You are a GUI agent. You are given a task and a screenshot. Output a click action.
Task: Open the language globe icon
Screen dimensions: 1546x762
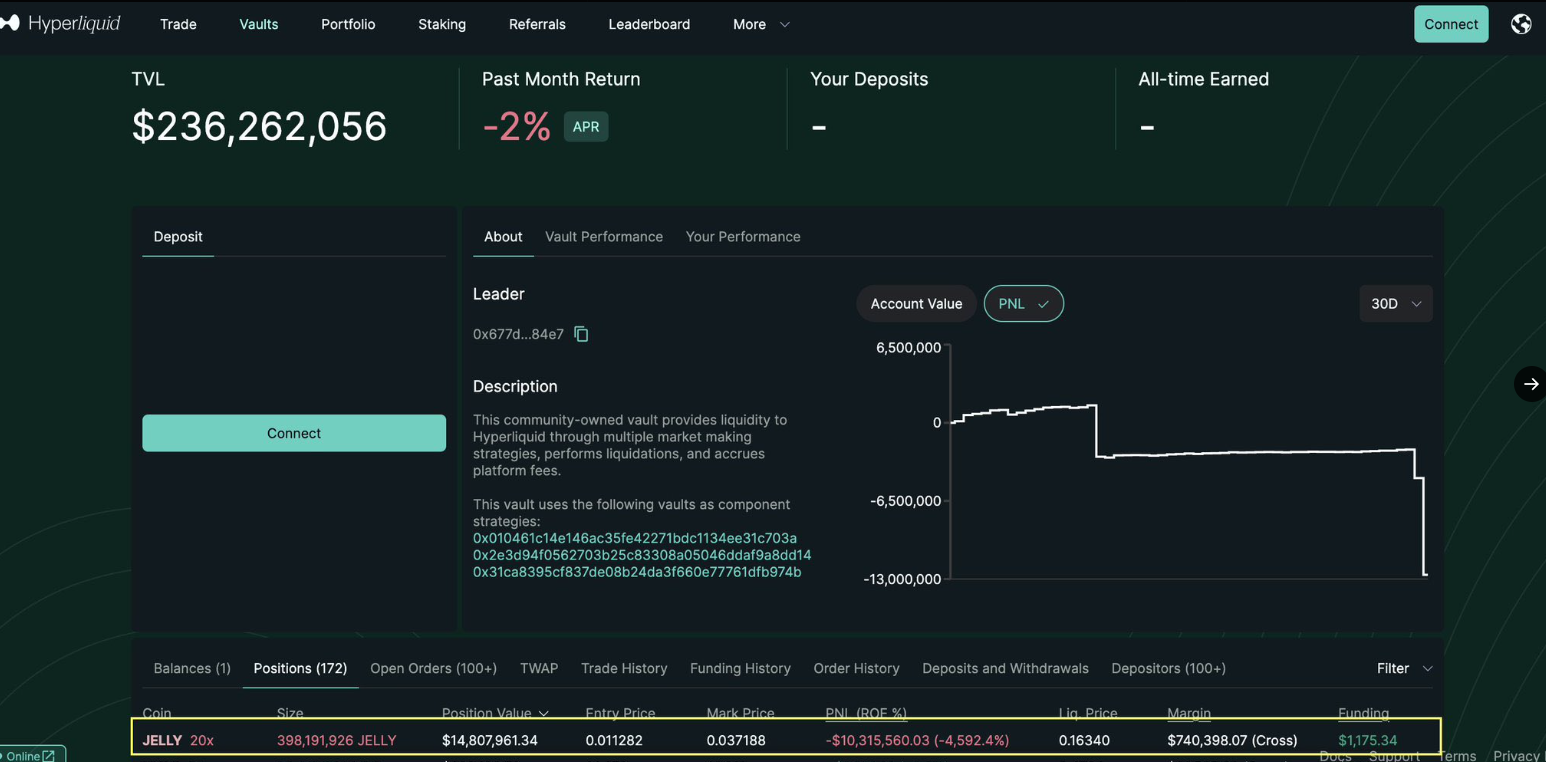coord(1521,24)
